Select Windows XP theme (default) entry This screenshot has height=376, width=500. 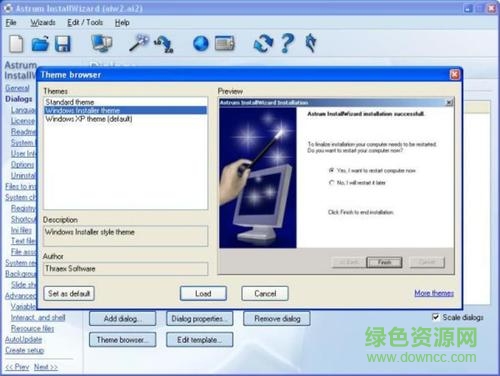[x=125, y=119]
